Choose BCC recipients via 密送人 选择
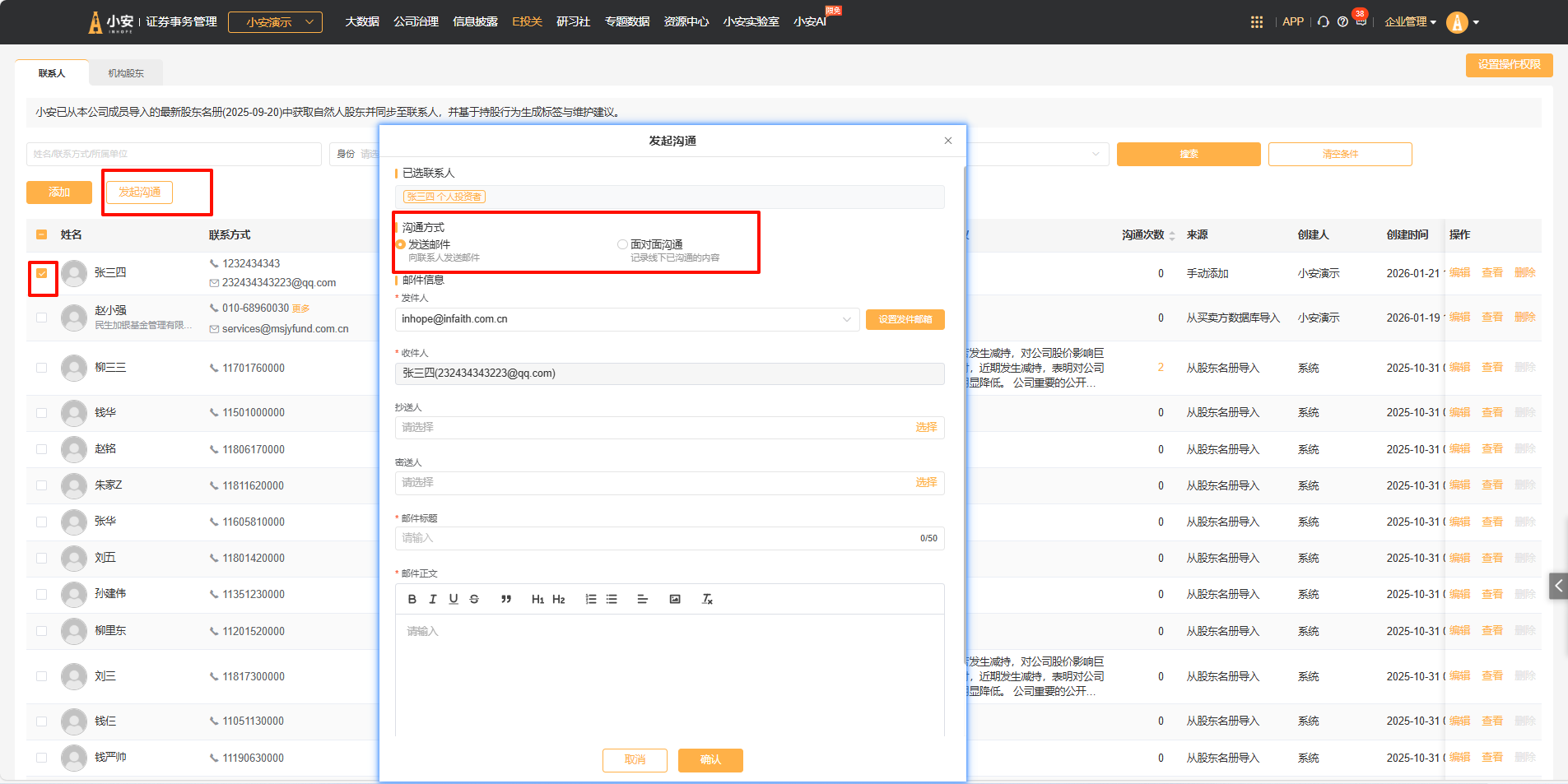This screenshot has height=784, width=1568. tap(926, 483)
